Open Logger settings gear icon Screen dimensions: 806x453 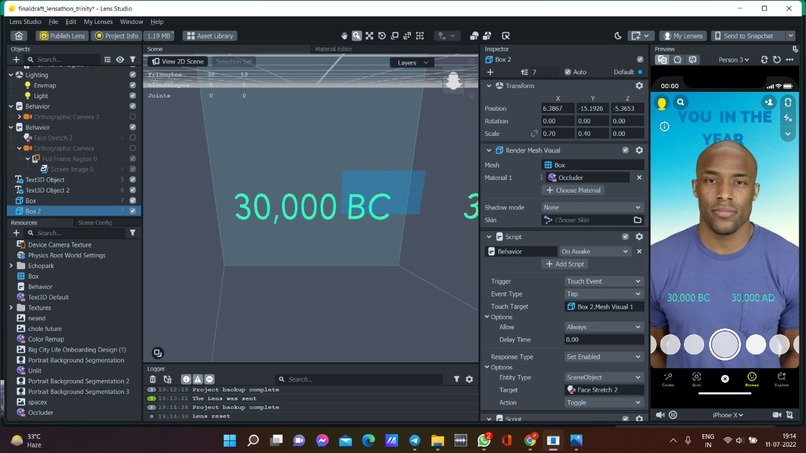tap(469, 379)
